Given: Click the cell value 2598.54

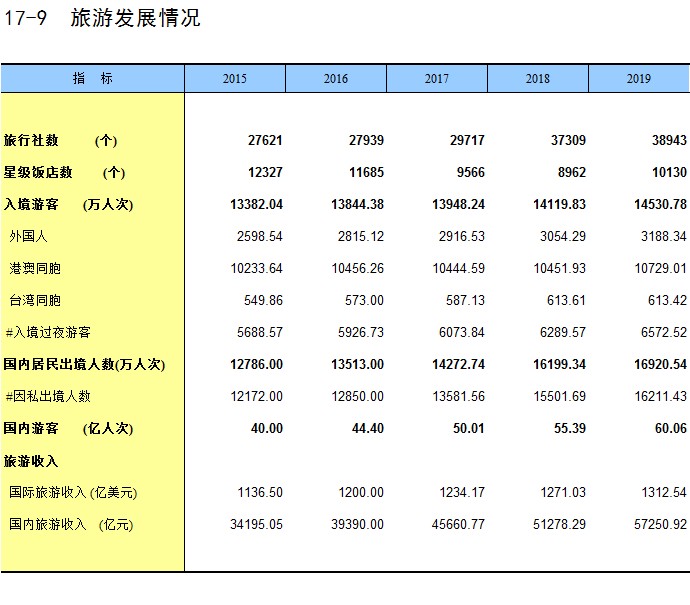Looking at the screenshot, I should point(260,236).
